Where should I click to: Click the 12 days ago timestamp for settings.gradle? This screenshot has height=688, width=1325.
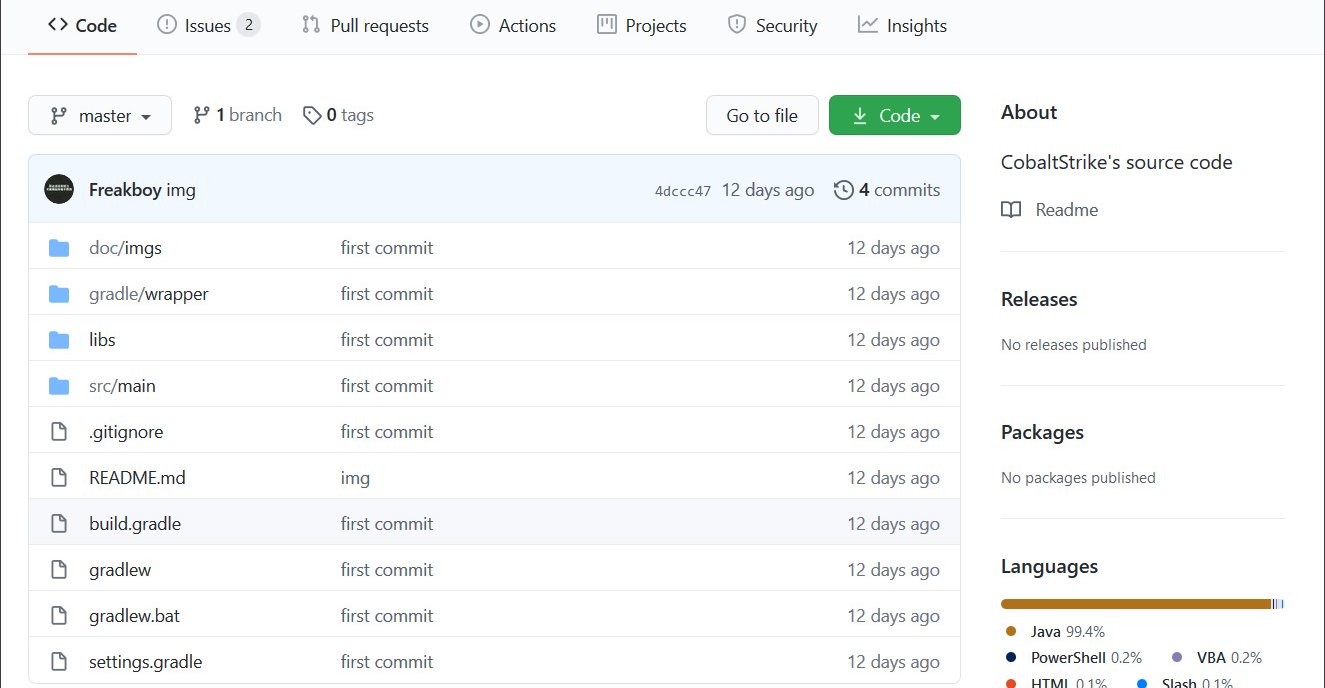click(x=893, y=662)
